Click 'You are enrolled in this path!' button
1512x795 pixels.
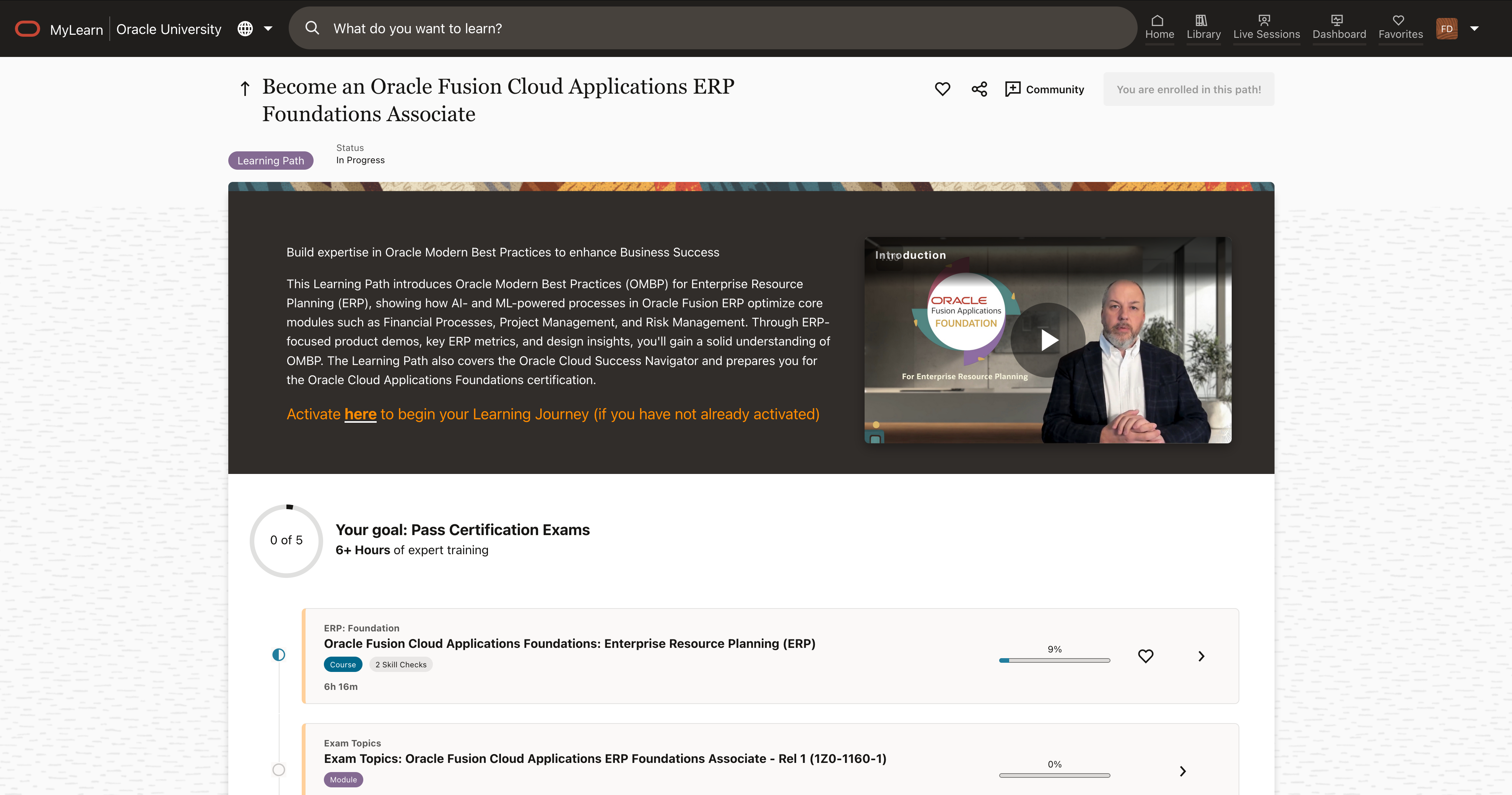coord(1188,89)
